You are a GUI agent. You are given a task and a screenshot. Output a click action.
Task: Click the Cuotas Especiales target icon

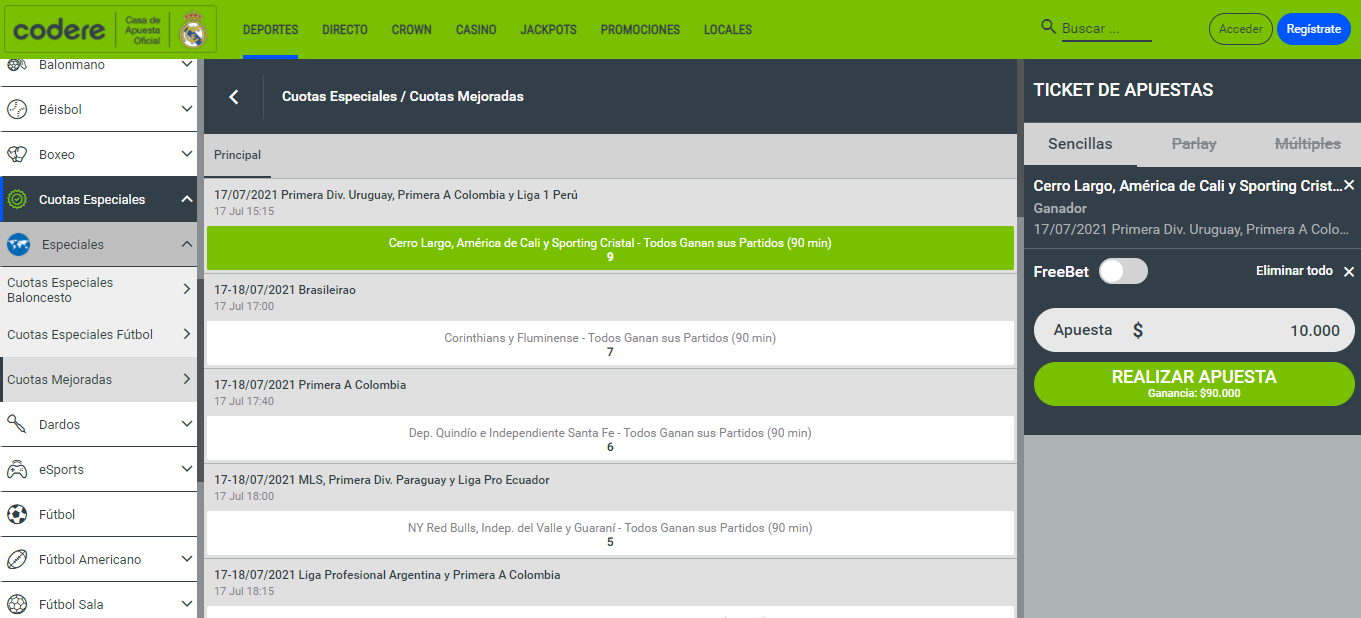(17, 200)
